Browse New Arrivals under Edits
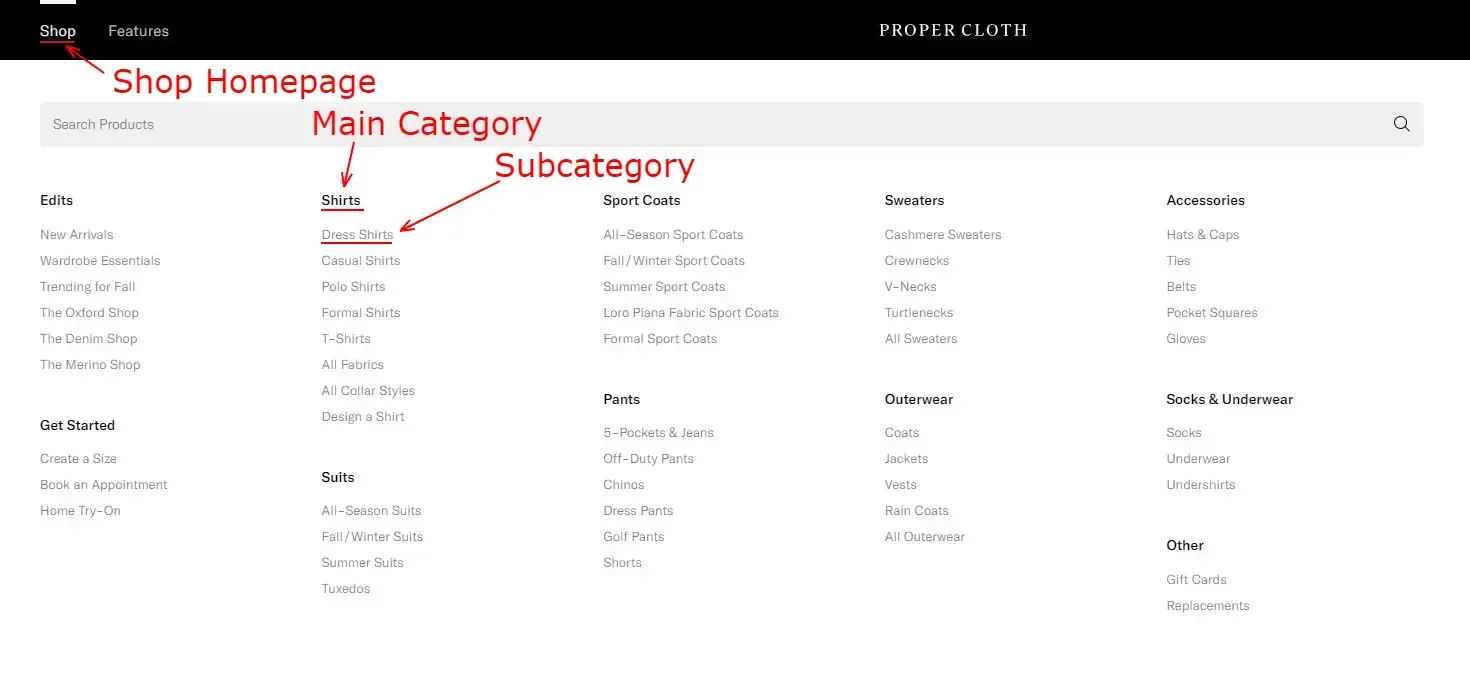This screenshot has height=674, width=1470. click(x=76, y=234)
